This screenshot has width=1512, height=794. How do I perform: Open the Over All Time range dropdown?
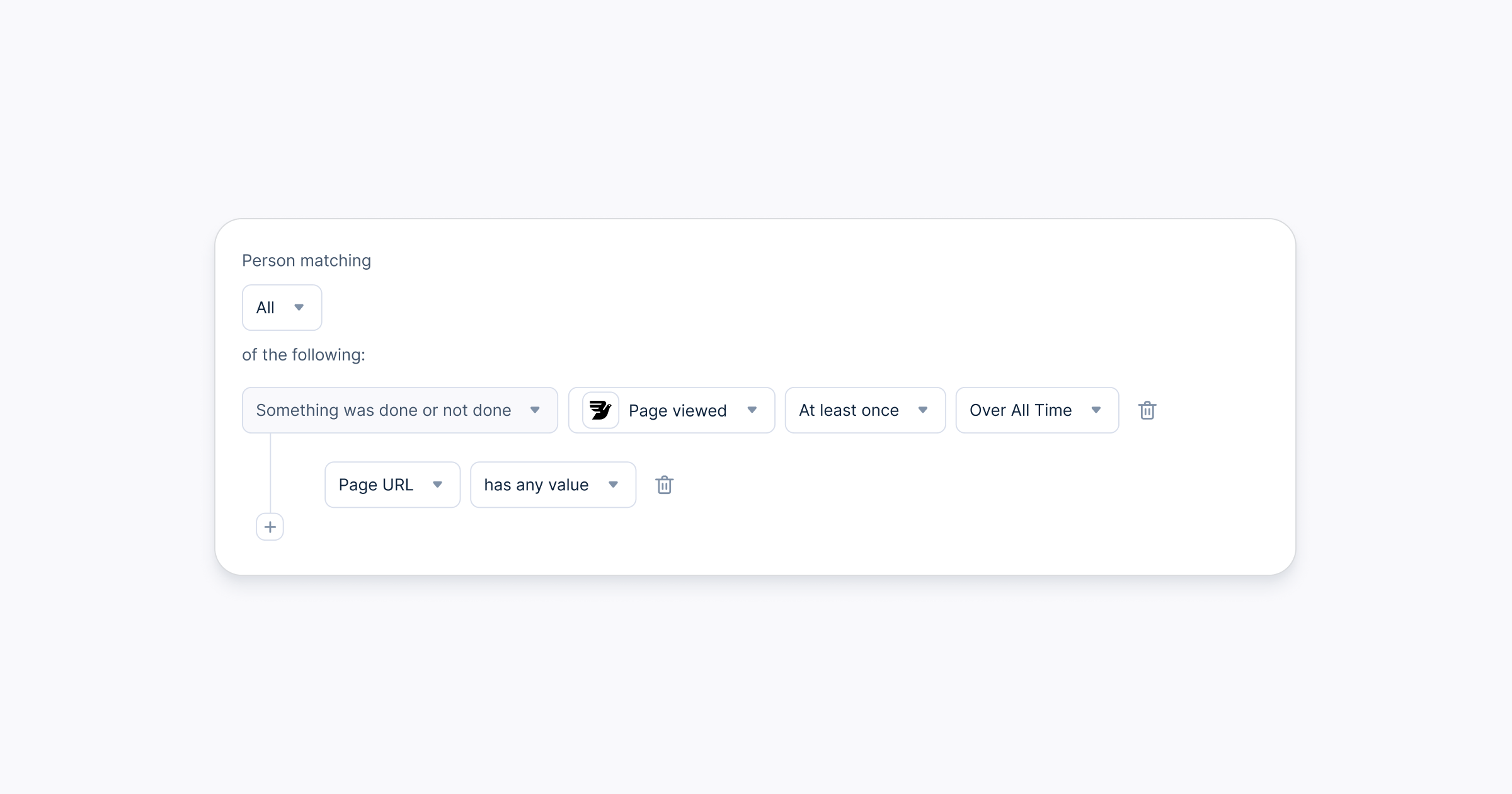tap(1036, 410)
